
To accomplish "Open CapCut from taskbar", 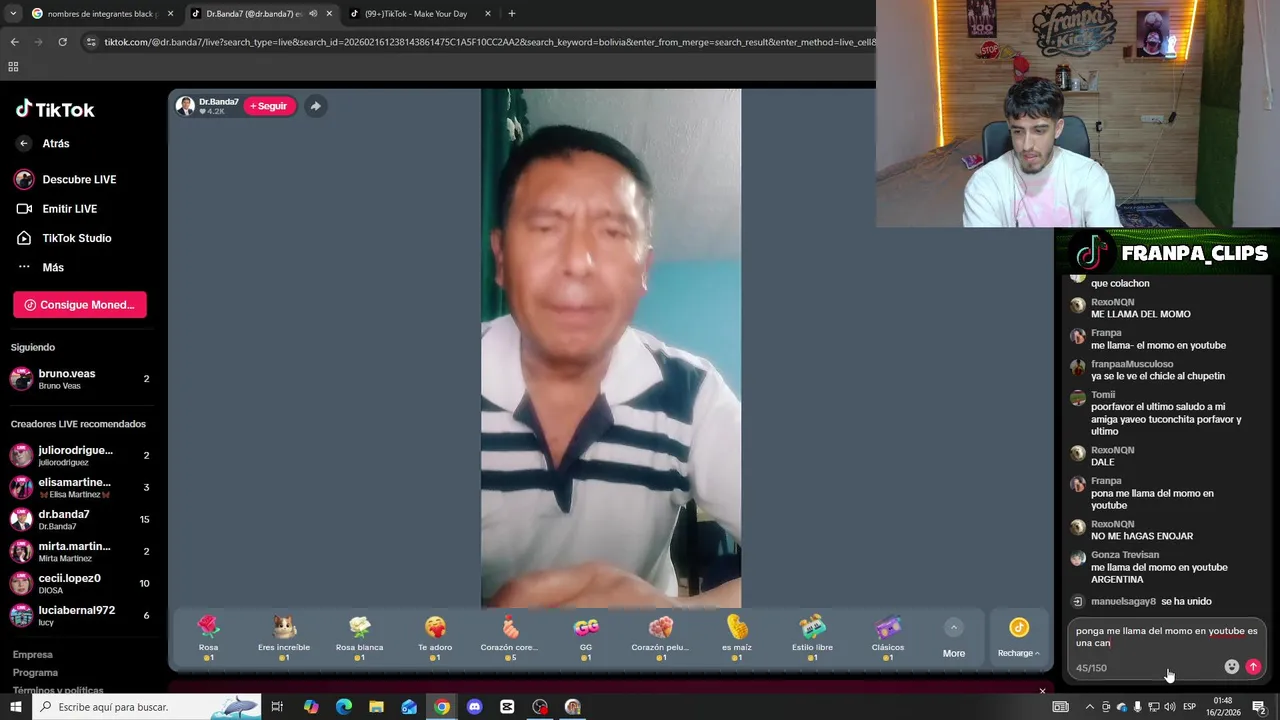I will pyautogui.click(x=507, y=707).
